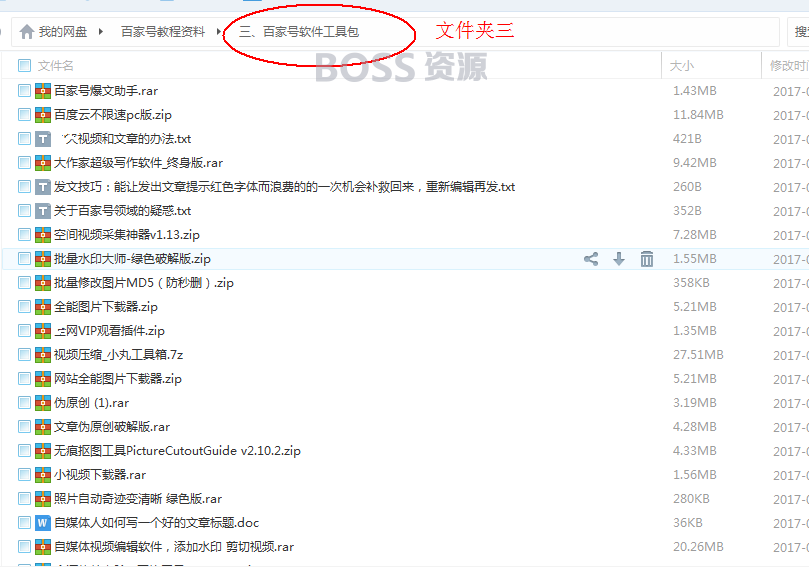809x580 pixels.
Task: Click archive icon of 自媒体视频编辑软件 rar
Action: 43,546
